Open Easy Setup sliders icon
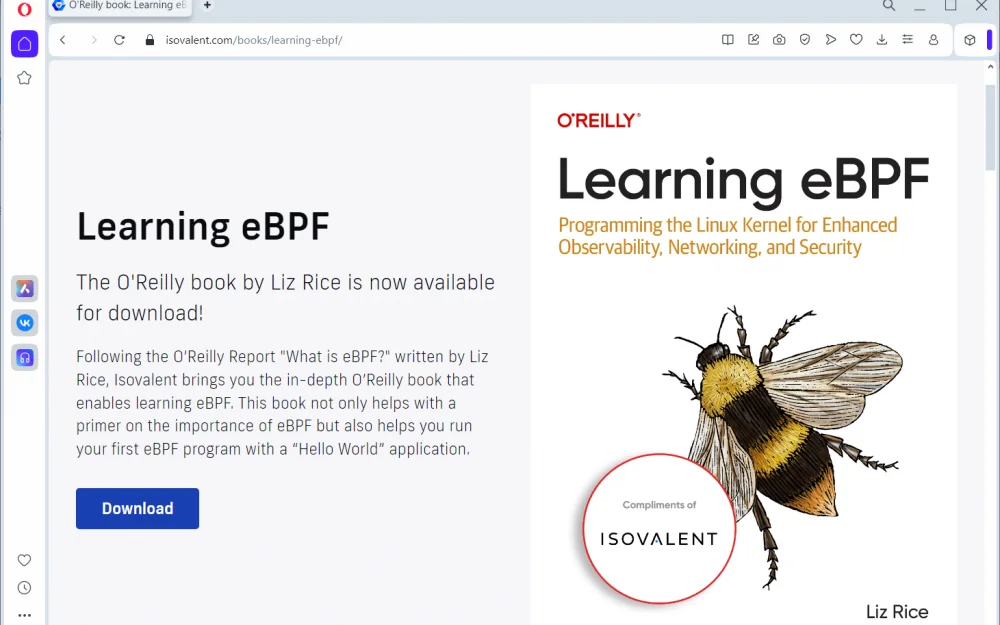Image resolution: width=1000 pixels, height=625 pixels. [x=908, y=40]
